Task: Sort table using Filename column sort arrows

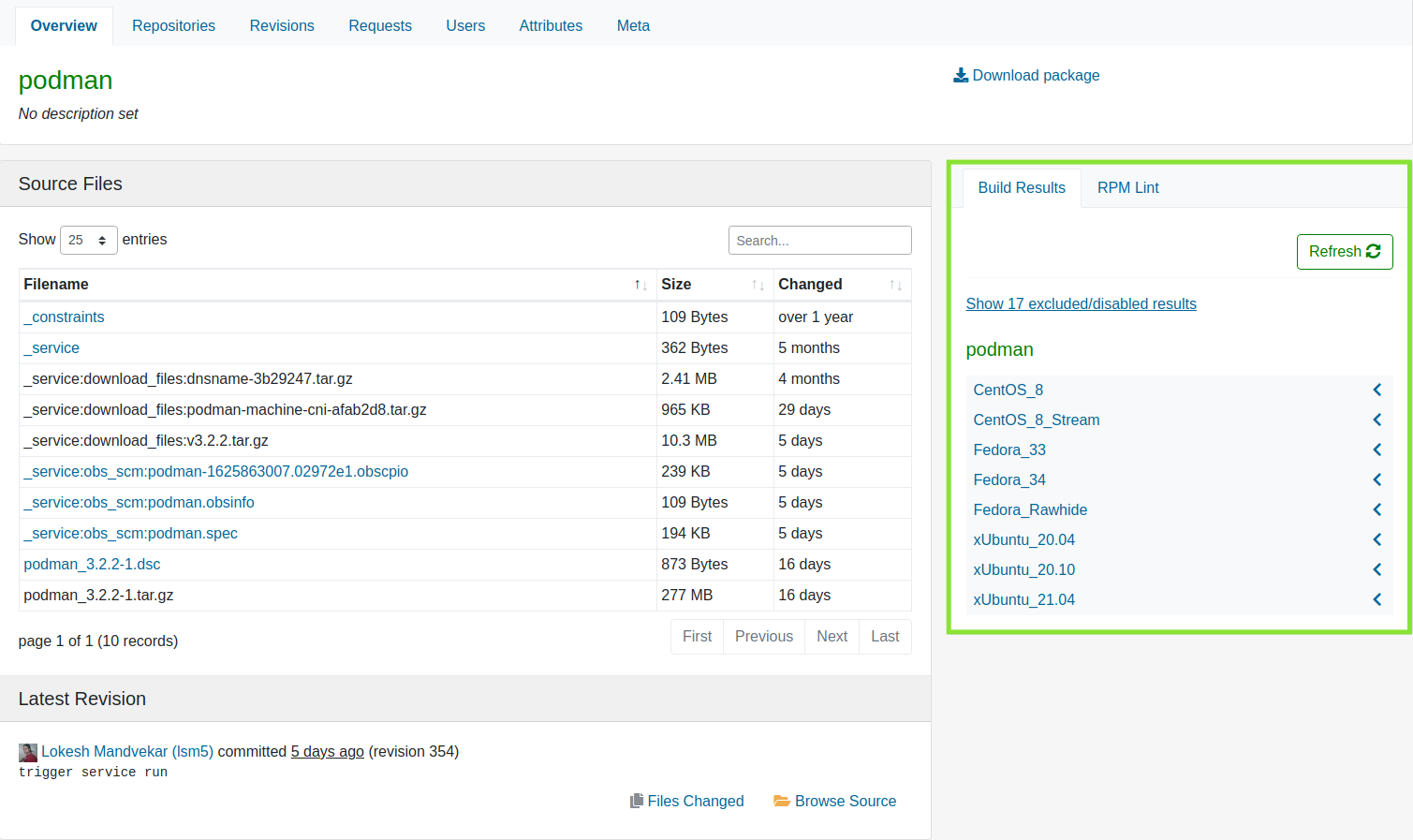Action: click(x=640, y=284)
